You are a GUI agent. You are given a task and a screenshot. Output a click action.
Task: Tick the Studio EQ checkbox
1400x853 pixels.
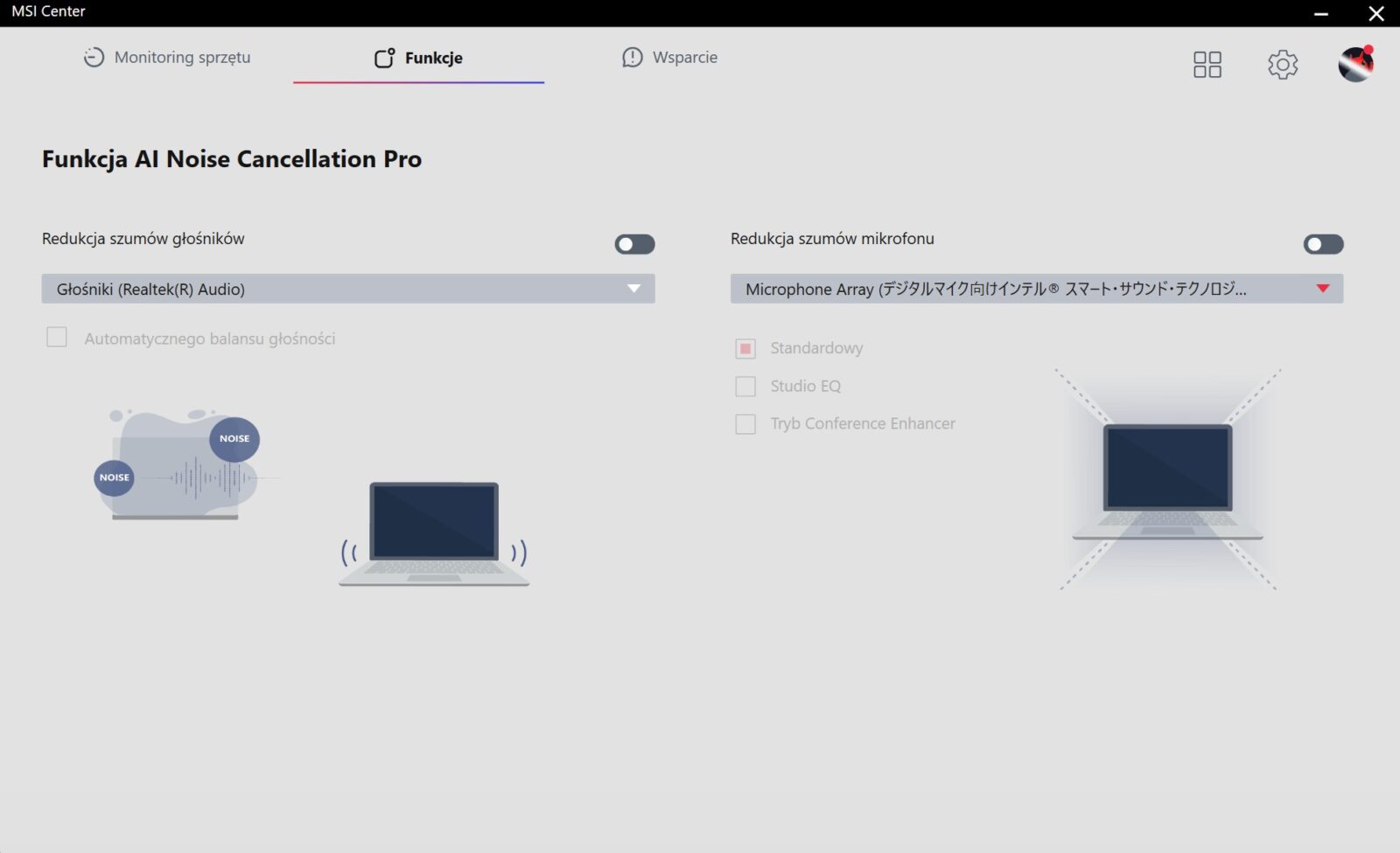(745, 386)
